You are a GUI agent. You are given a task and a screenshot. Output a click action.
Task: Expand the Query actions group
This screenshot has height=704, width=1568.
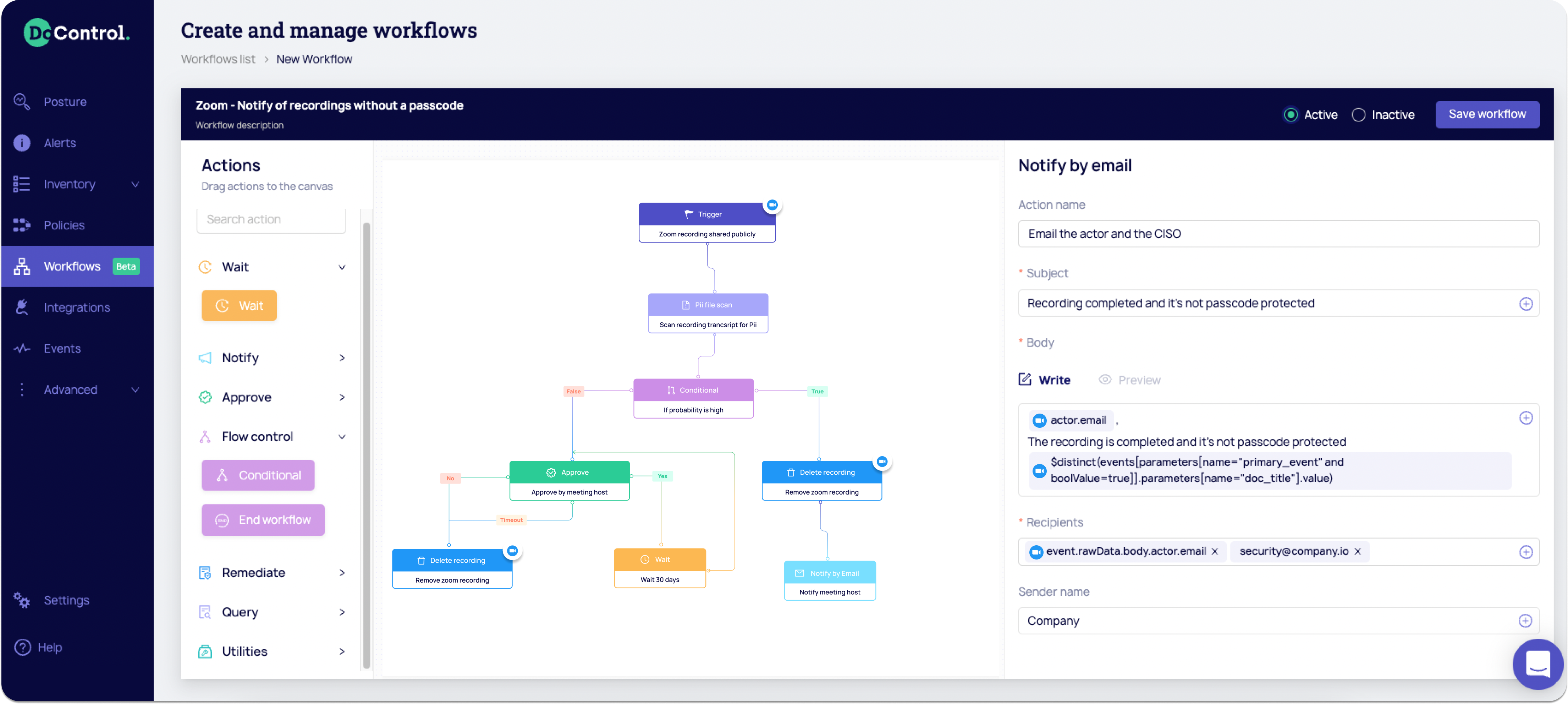tap(341, 612)
